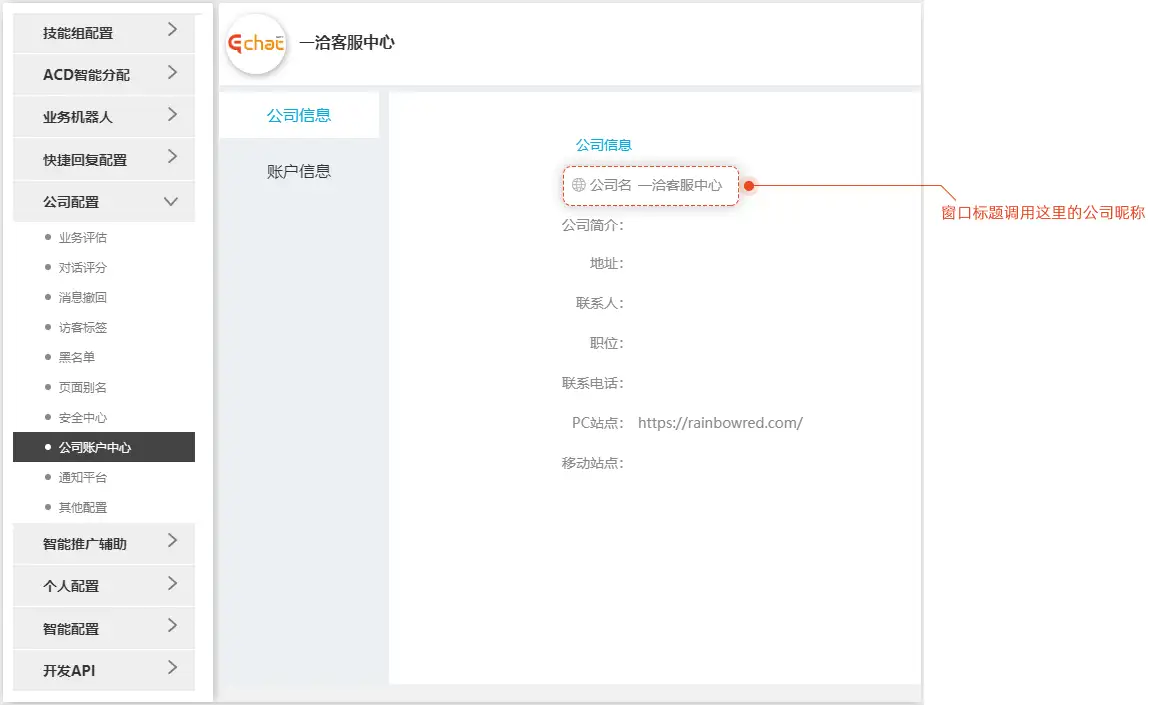Open the 技能组配置 menu

pos(104,33)
